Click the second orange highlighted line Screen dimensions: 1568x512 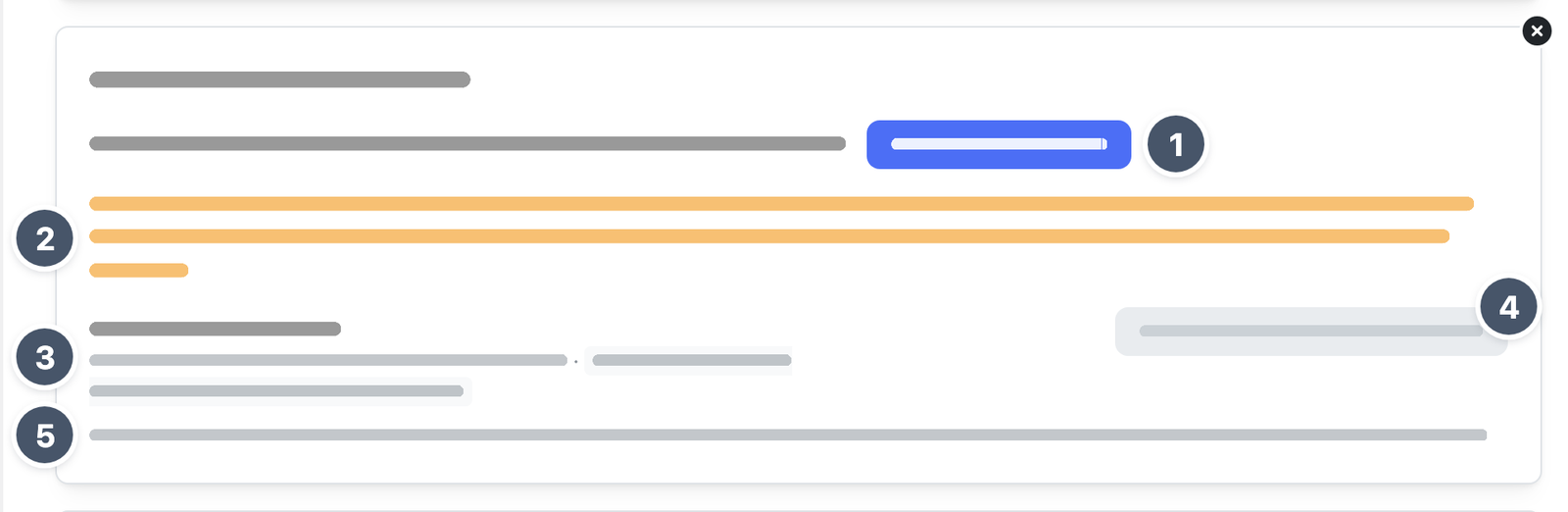click(769, 236)
